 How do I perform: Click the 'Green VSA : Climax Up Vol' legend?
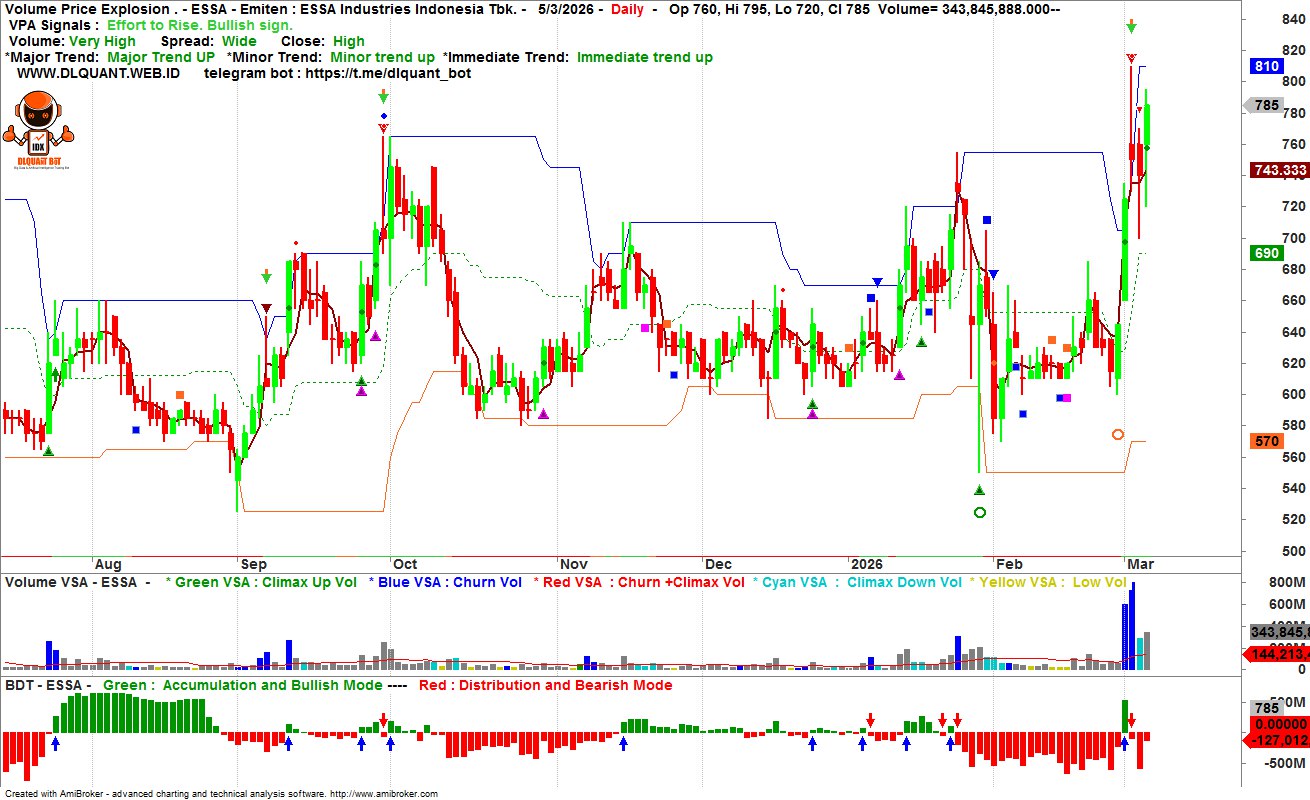click(266, 582)
